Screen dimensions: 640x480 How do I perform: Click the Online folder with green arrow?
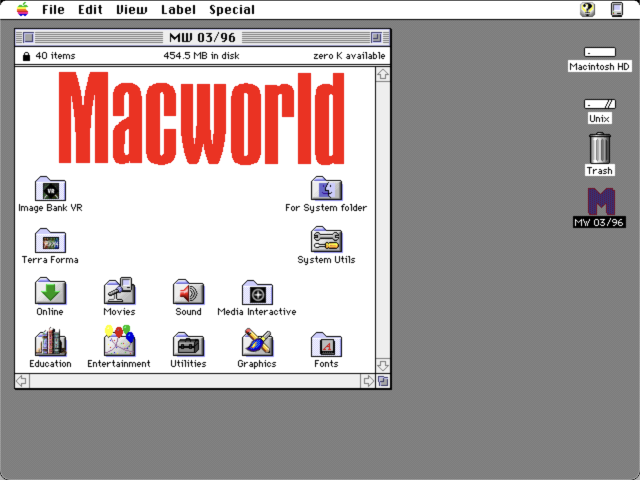click(50, 291)
